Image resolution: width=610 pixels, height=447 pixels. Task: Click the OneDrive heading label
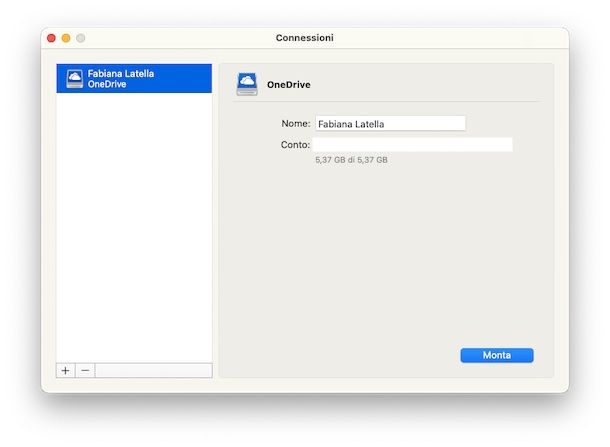pyautogui.click(x=289, y=84)
